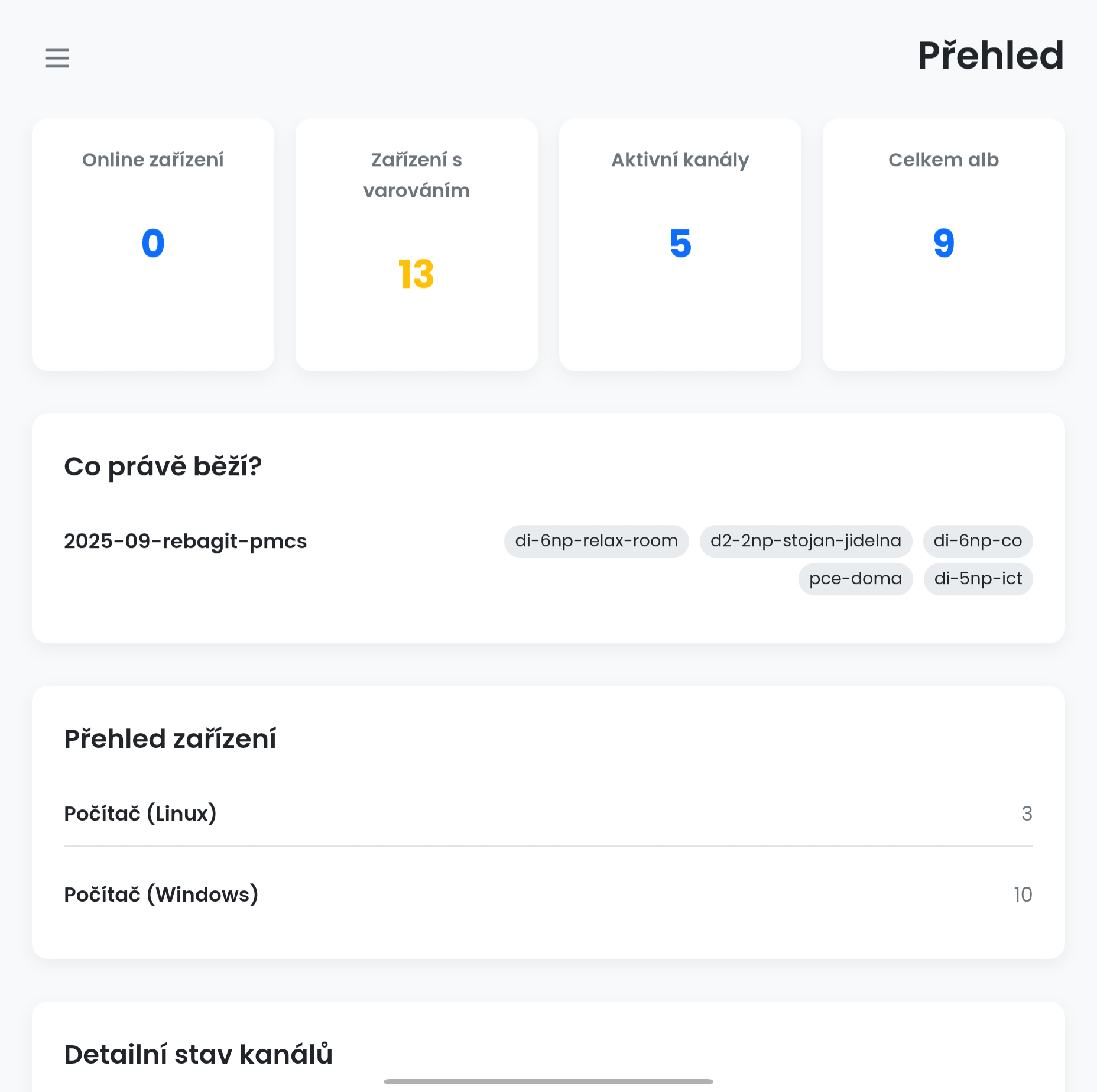Click the Online zařízení stat card
The height and width of the screenshot is (1092, 1097).
[x=153, y=244]
